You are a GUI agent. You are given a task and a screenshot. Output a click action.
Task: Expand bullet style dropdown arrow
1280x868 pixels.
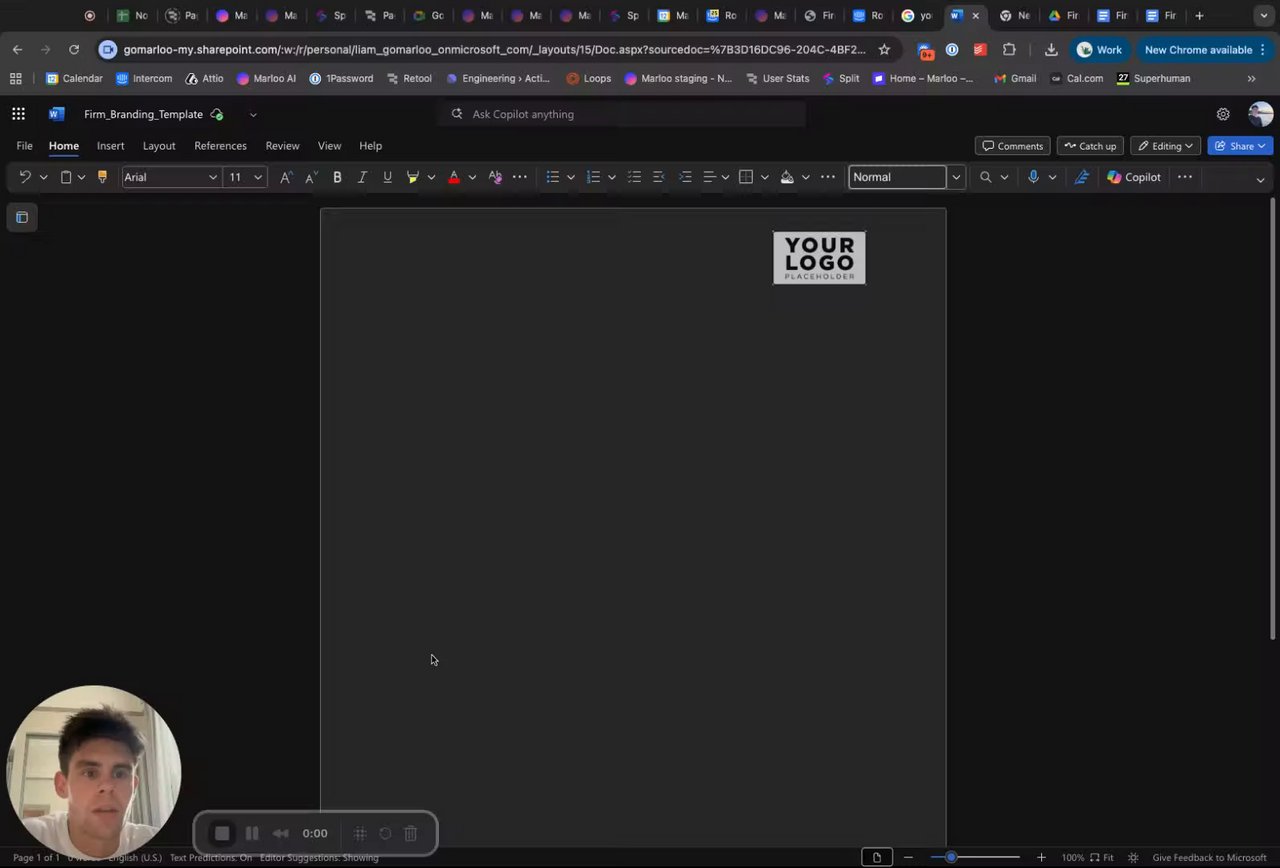coord(571,177)
